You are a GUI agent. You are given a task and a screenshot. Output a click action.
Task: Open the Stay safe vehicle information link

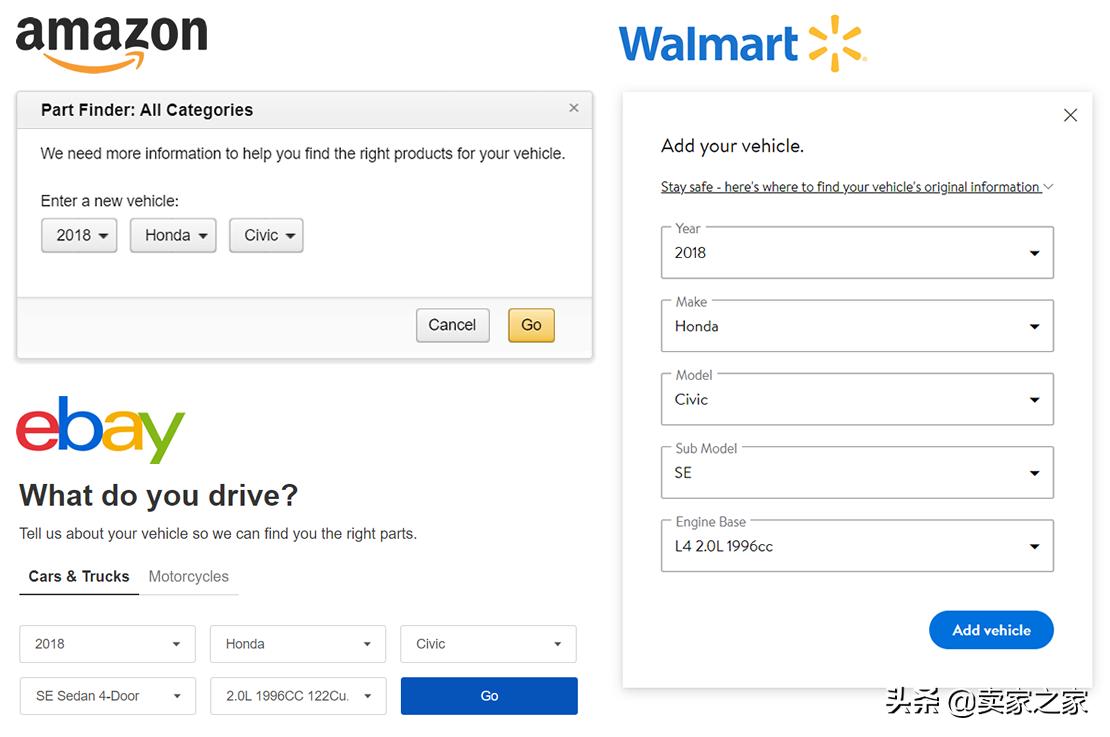click(x=851, y=187)
